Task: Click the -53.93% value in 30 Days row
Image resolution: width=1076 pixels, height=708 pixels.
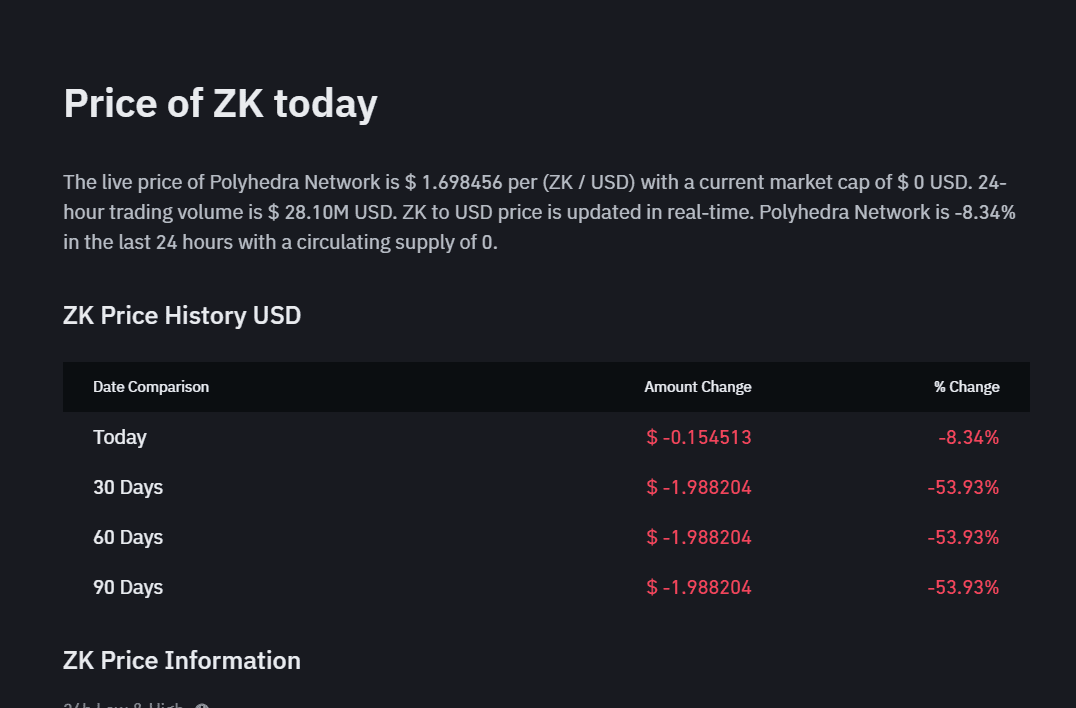Action: [963, 487]
